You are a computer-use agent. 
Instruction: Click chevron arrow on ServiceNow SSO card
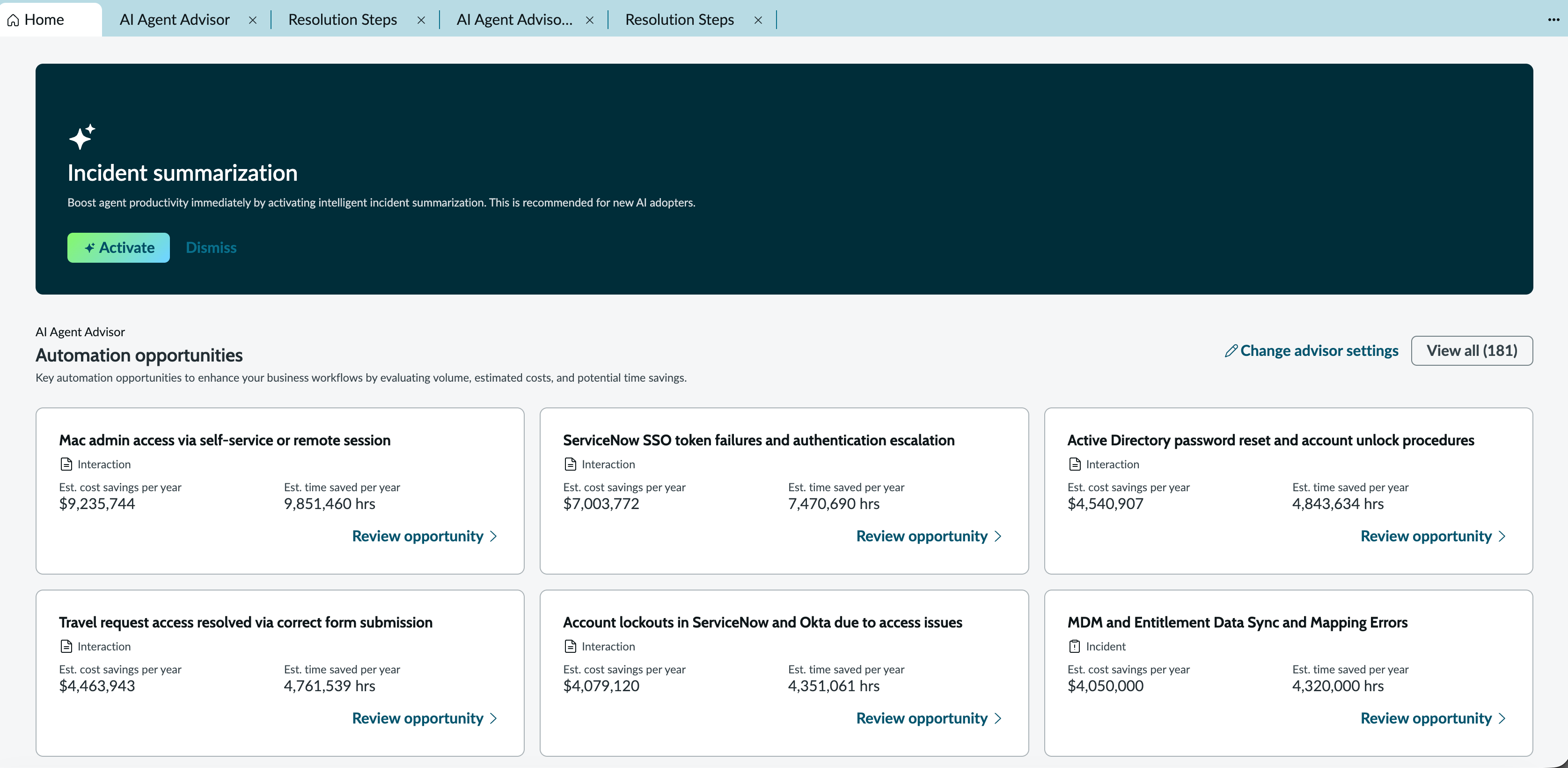997,537
